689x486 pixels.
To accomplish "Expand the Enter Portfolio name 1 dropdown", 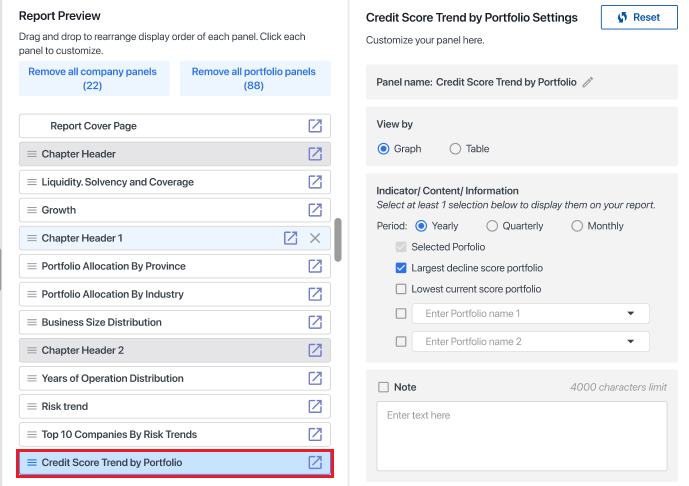I will click(631, 313).
